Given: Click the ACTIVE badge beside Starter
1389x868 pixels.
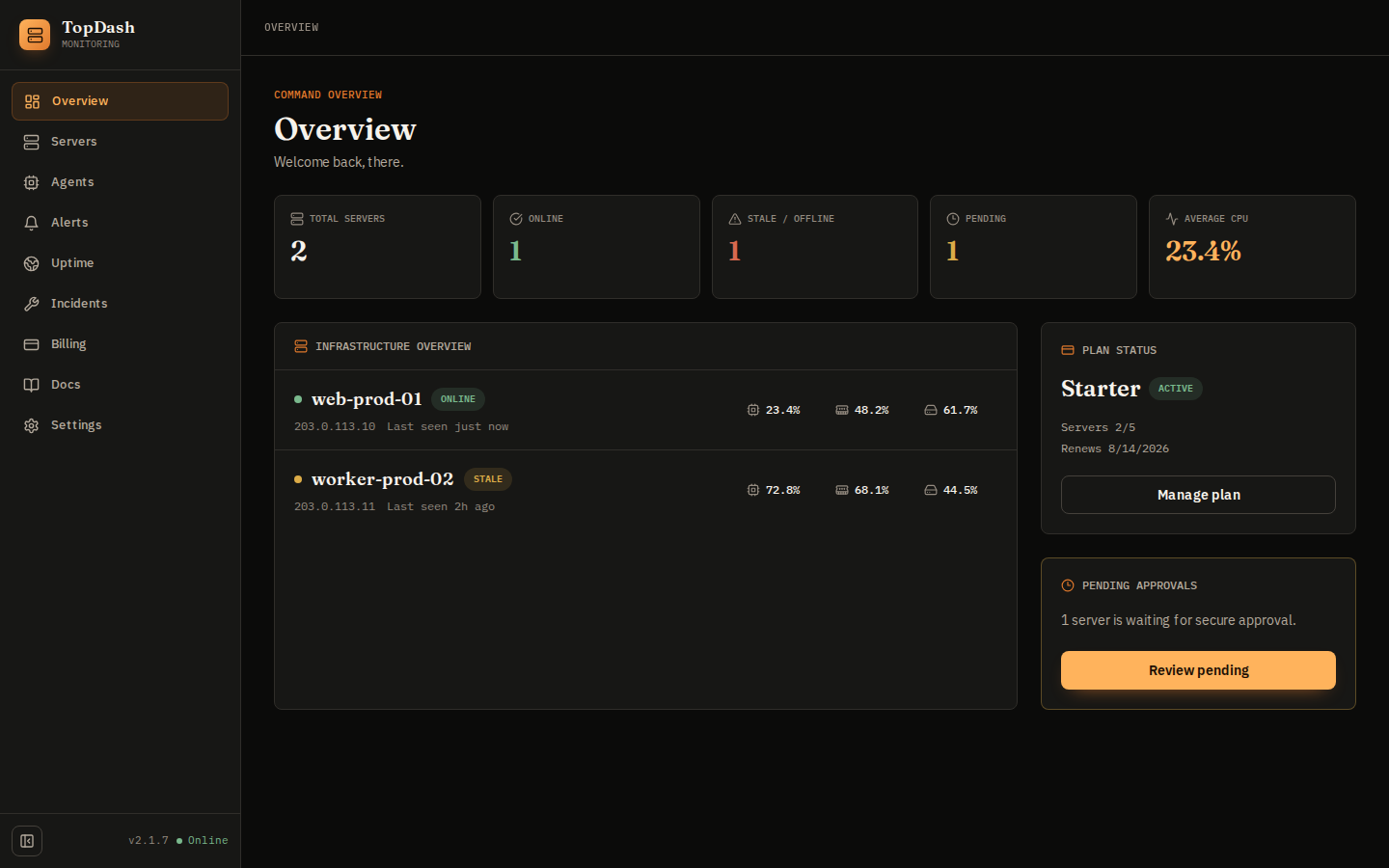Looking at the screenshot, I should click(1176, 389).
